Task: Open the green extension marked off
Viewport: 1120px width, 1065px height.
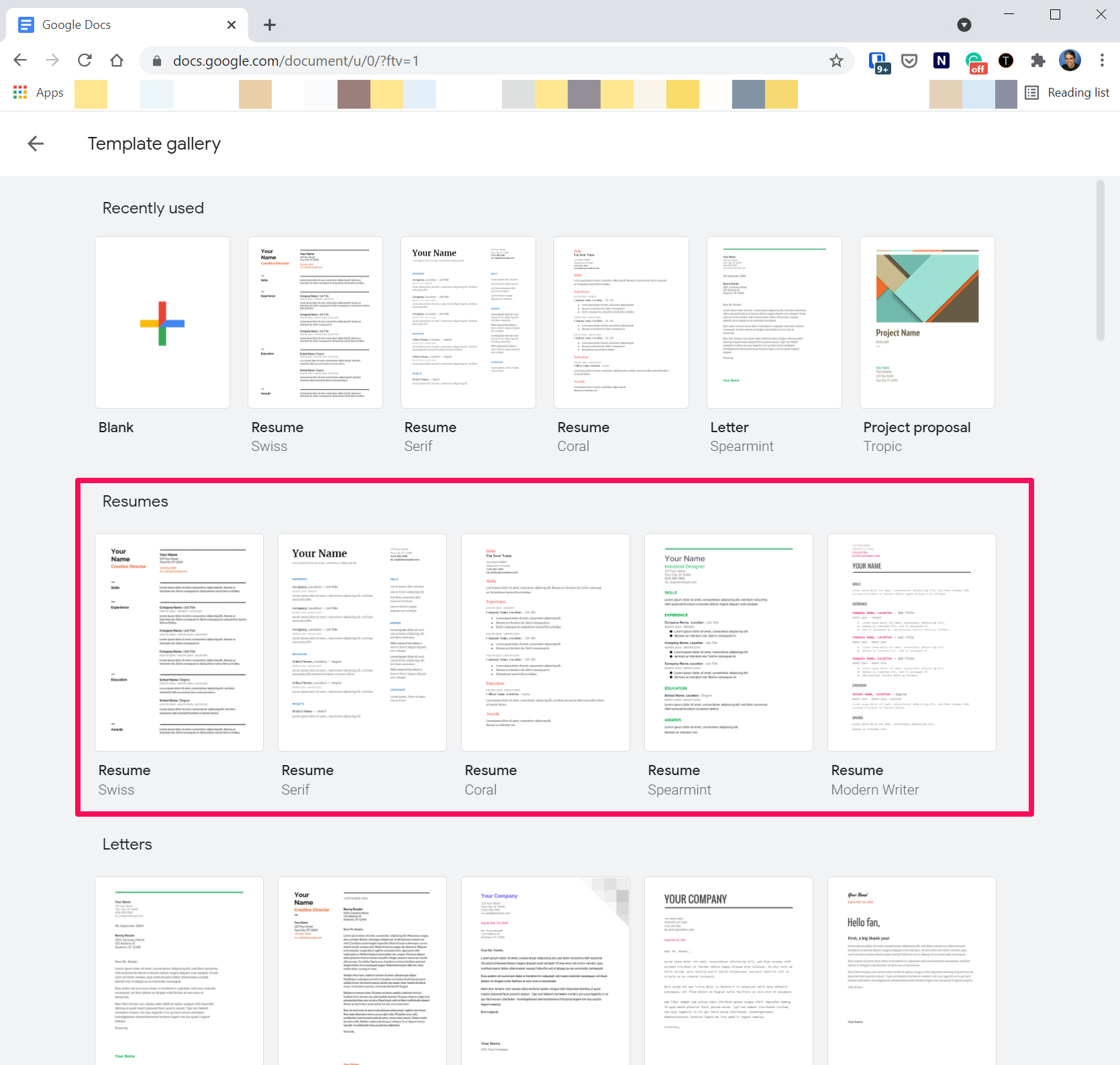Action: tap(975, 62)
